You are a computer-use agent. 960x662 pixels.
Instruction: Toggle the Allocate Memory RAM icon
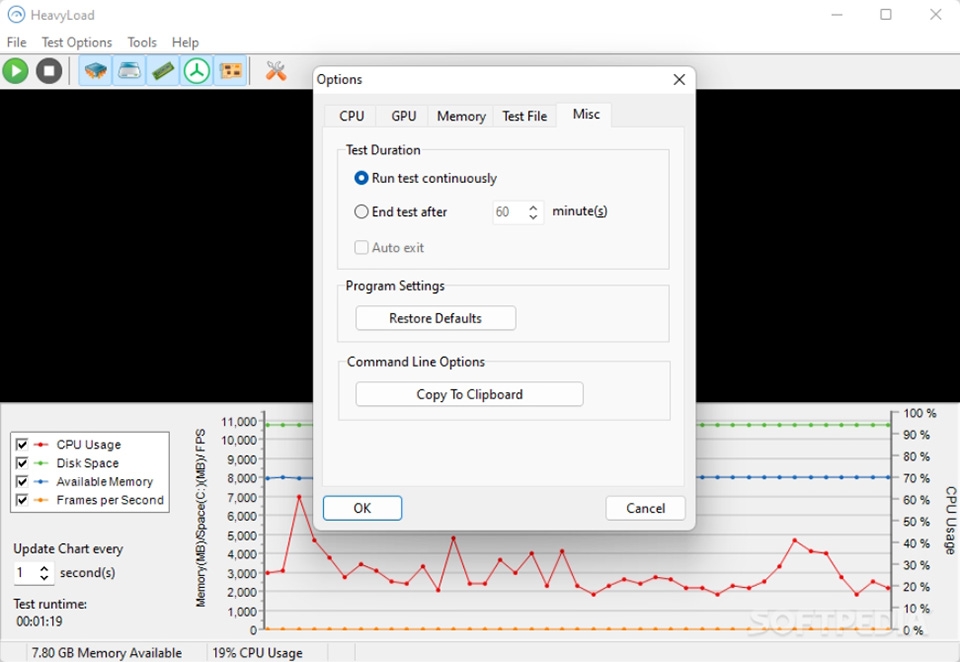[x=163, y=71]
